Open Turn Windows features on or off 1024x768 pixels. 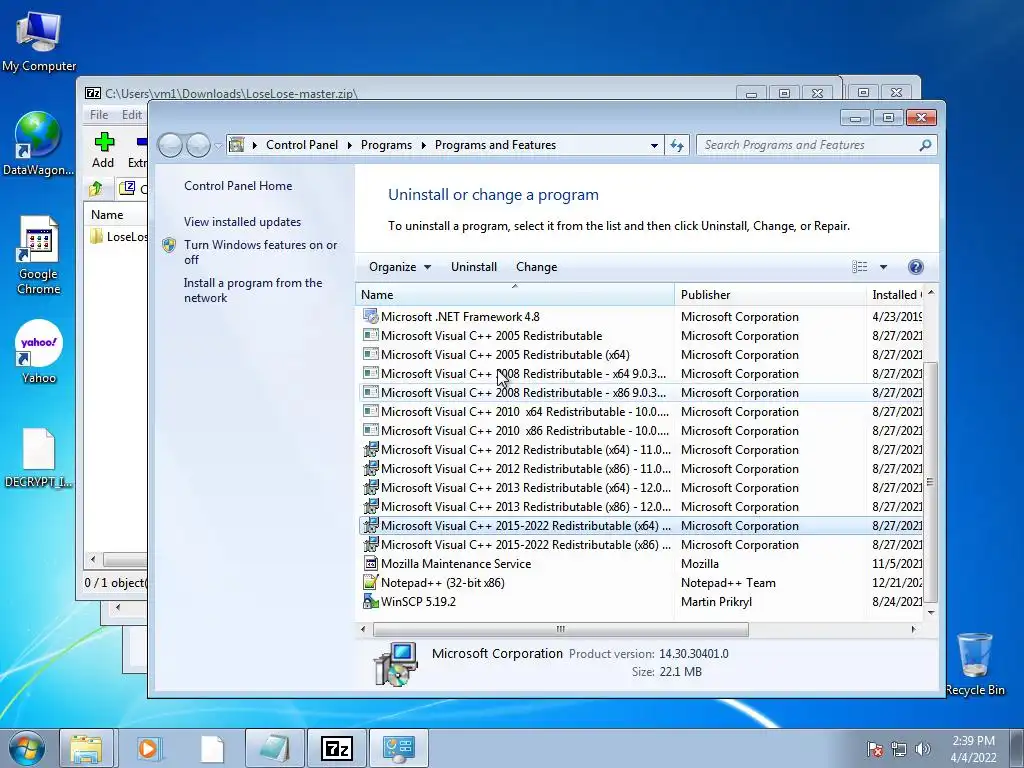click(261, 252)
